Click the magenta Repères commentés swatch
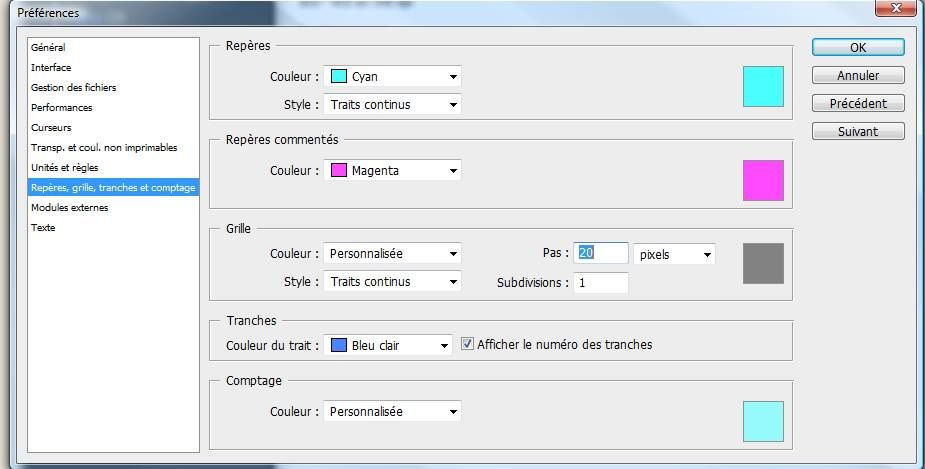Screen dimensions: 925x469 763,180
